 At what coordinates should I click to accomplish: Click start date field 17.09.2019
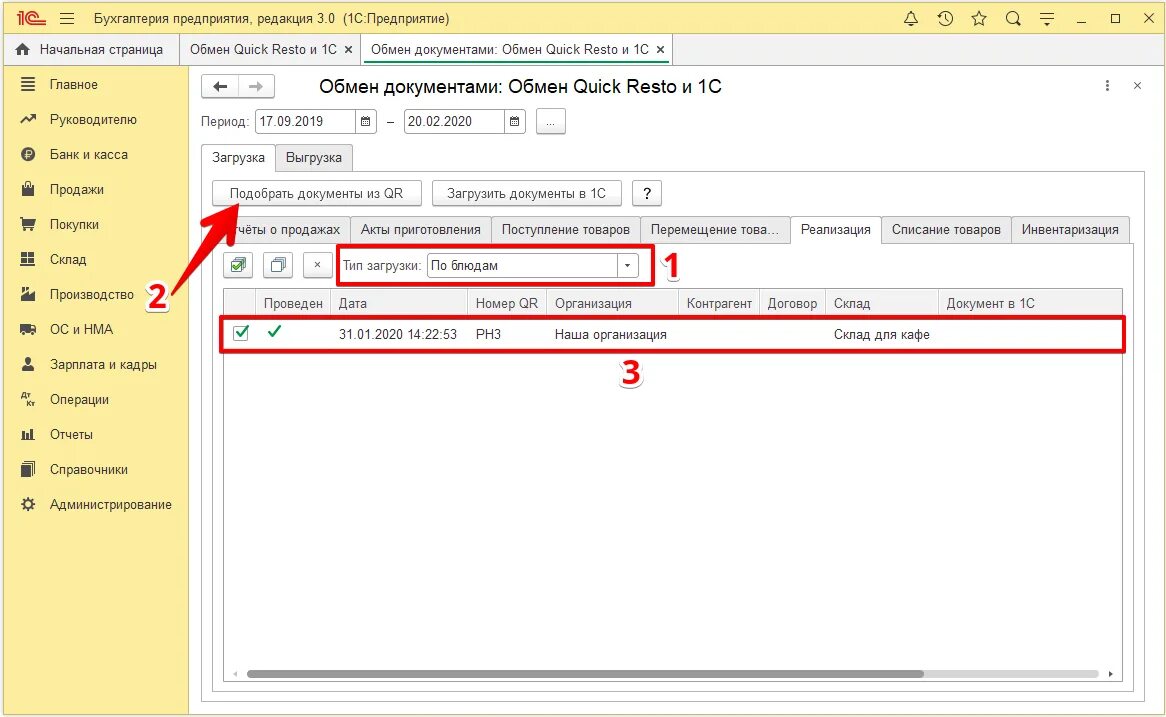(305, 121)
